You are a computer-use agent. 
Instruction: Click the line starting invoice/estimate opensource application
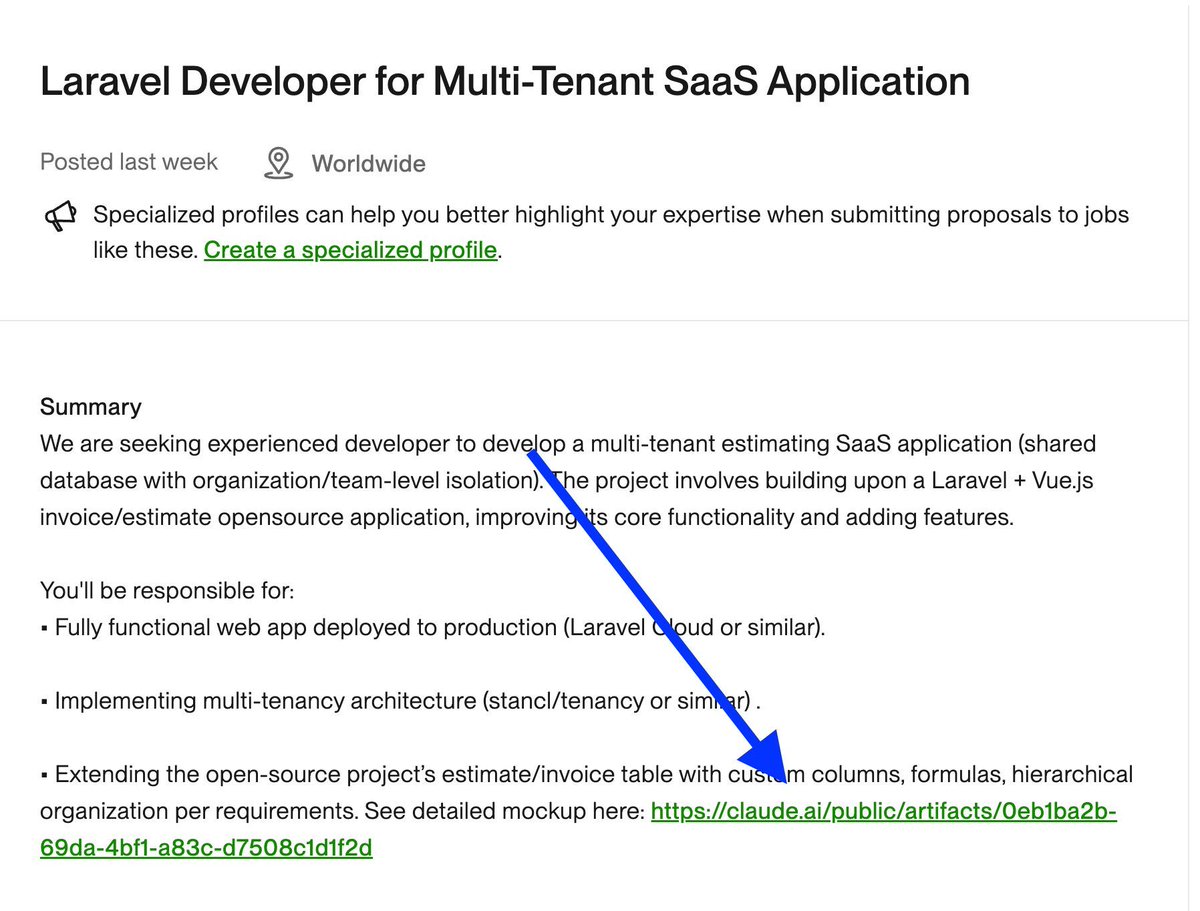[x=527, y=518]
